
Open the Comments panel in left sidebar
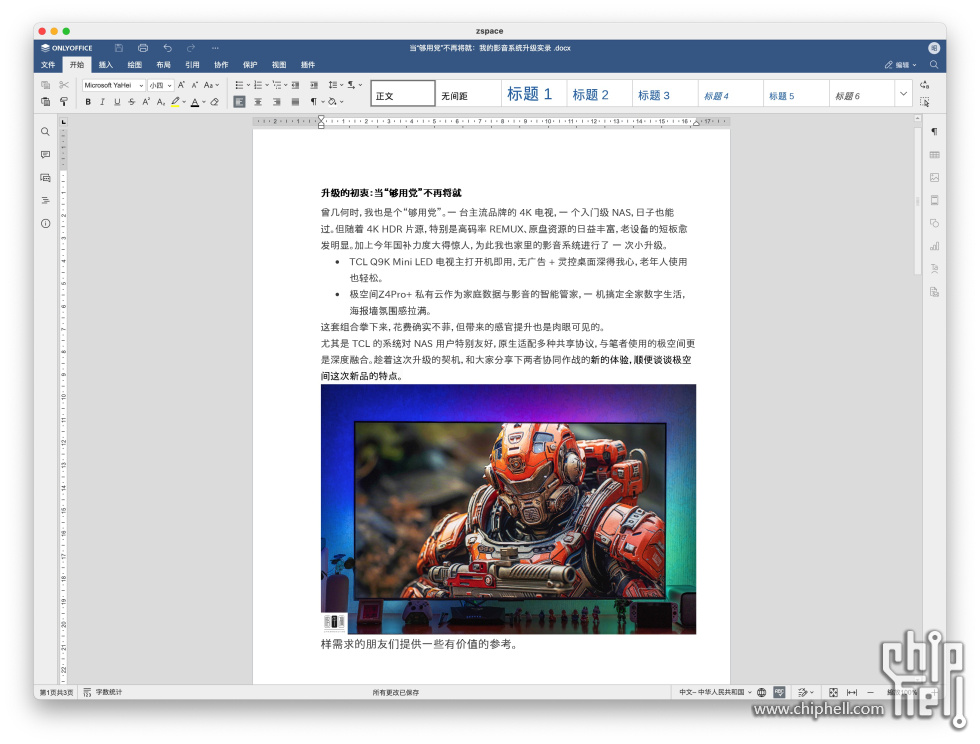tap(45, 154)
